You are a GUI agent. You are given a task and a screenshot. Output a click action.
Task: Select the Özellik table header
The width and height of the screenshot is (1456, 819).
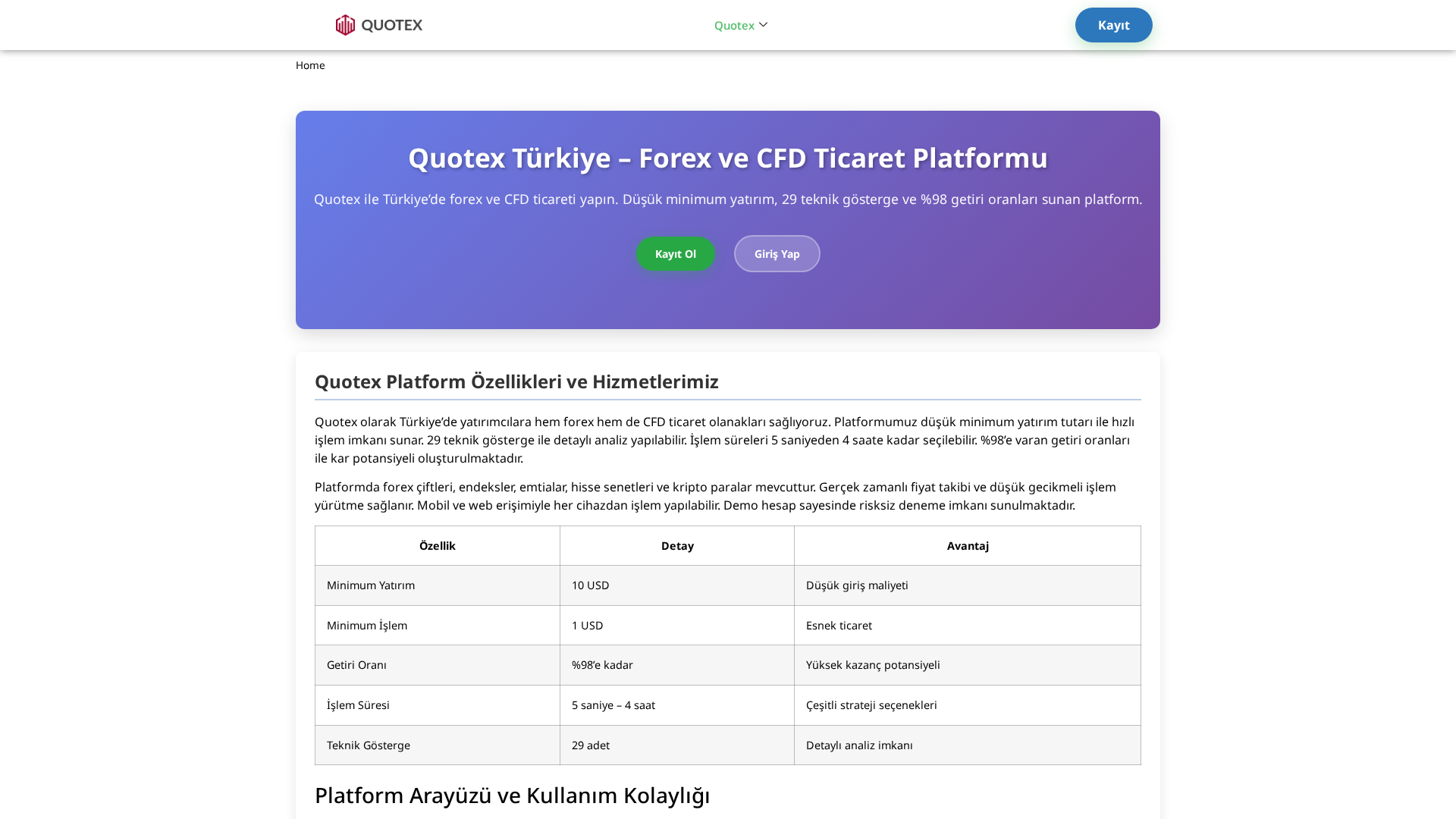click(x=437, y=545)
